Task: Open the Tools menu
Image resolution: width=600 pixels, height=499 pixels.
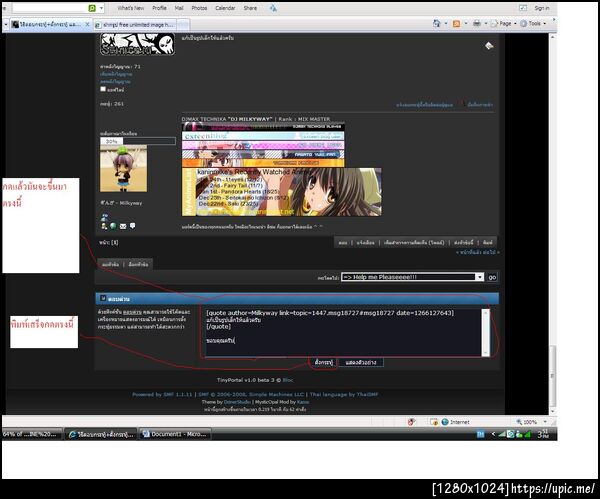Action: point(533,24)
